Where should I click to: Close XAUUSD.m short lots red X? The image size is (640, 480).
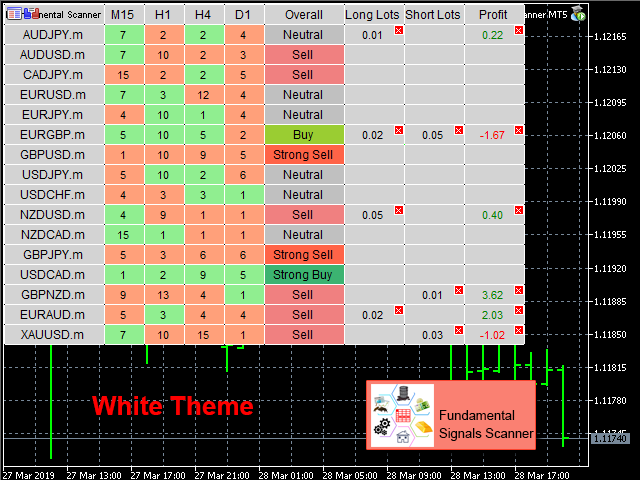pos(459,330)
